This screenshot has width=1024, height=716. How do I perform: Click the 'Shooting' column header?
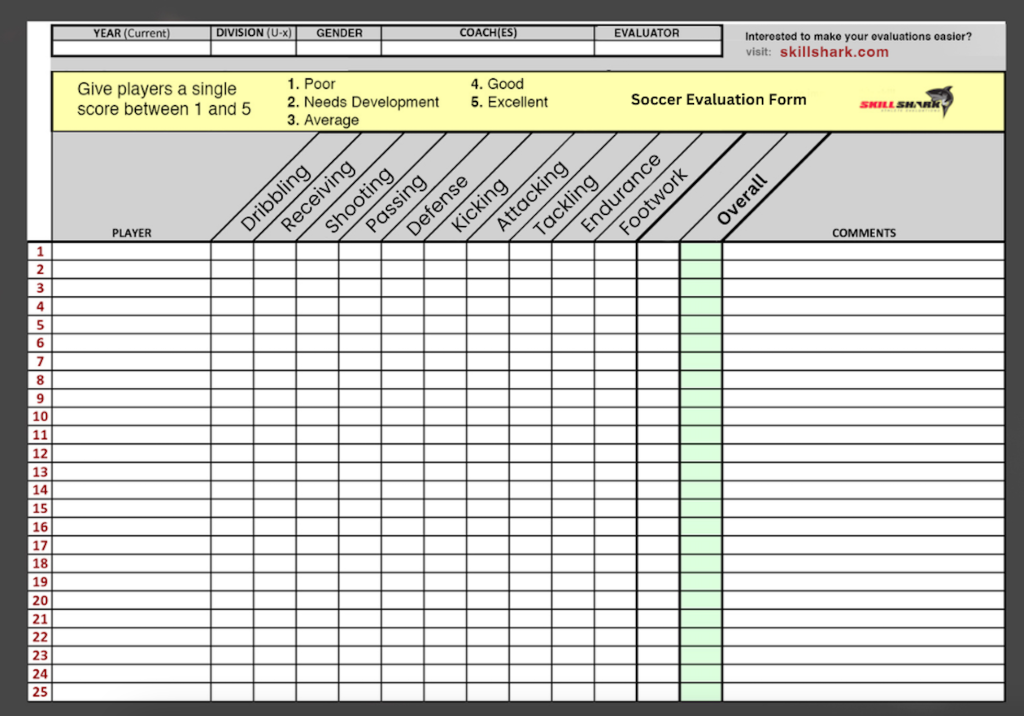tap(359, 200)
